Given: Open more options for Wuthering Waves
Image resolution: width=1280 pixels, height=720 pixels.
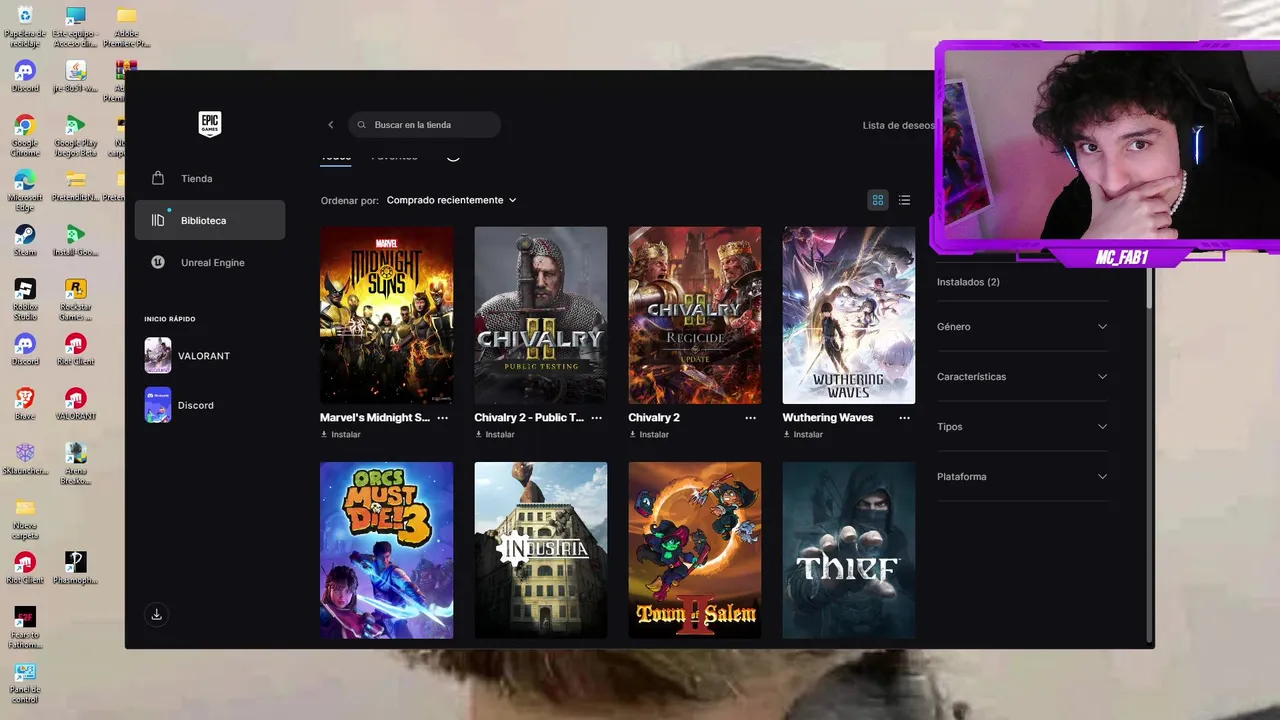Looking at the screenshot, I should (905, 418).
